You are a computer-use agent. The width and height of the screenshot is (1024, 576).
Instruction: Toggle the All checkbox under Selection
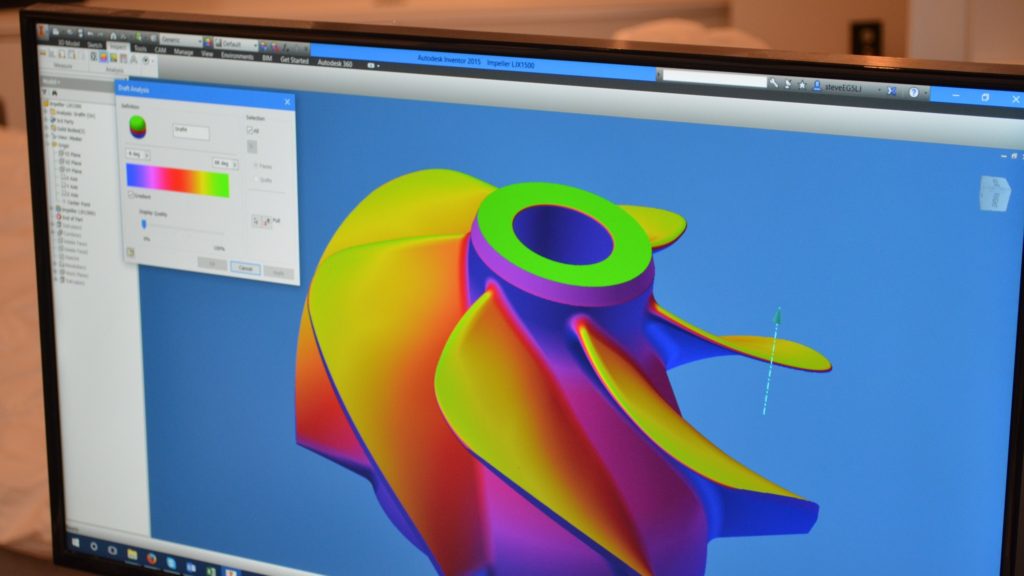[x=249, y=131]
